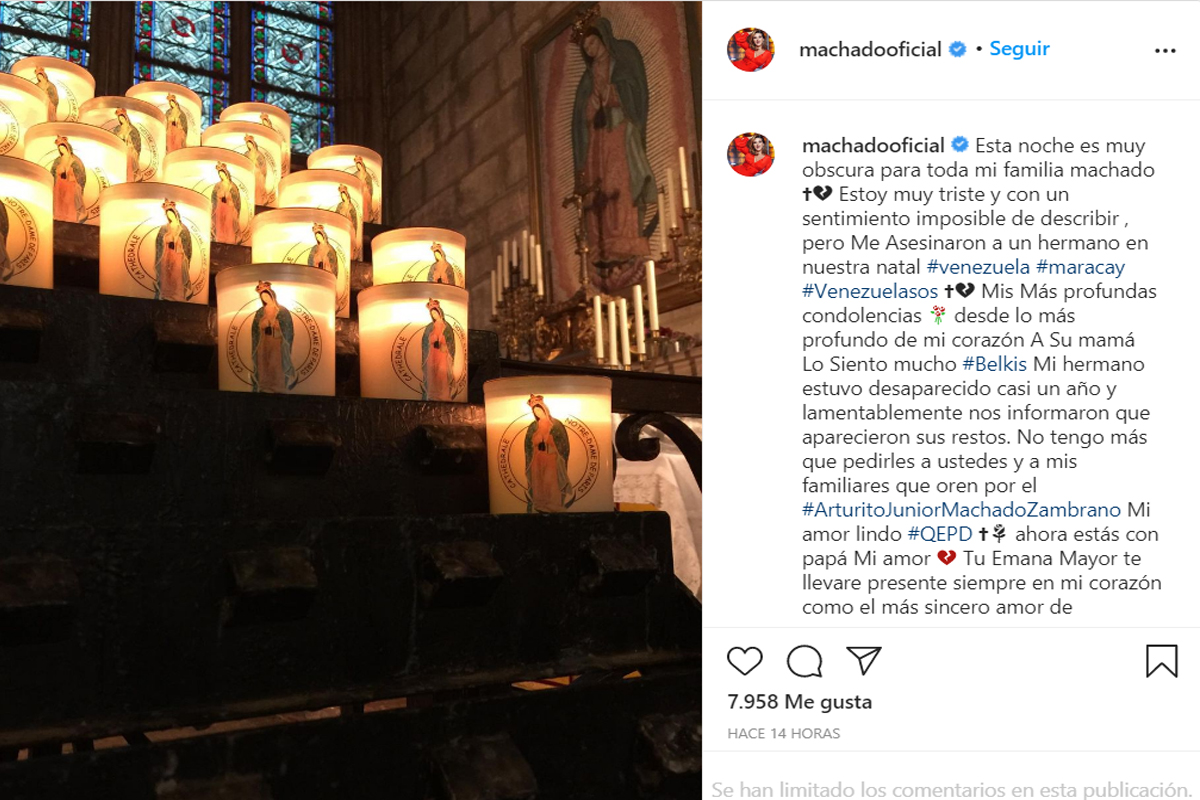Open #Belkis hashtag
Image resolution: width=1200 pixels, height=800 pixels.
click(996, 364)
